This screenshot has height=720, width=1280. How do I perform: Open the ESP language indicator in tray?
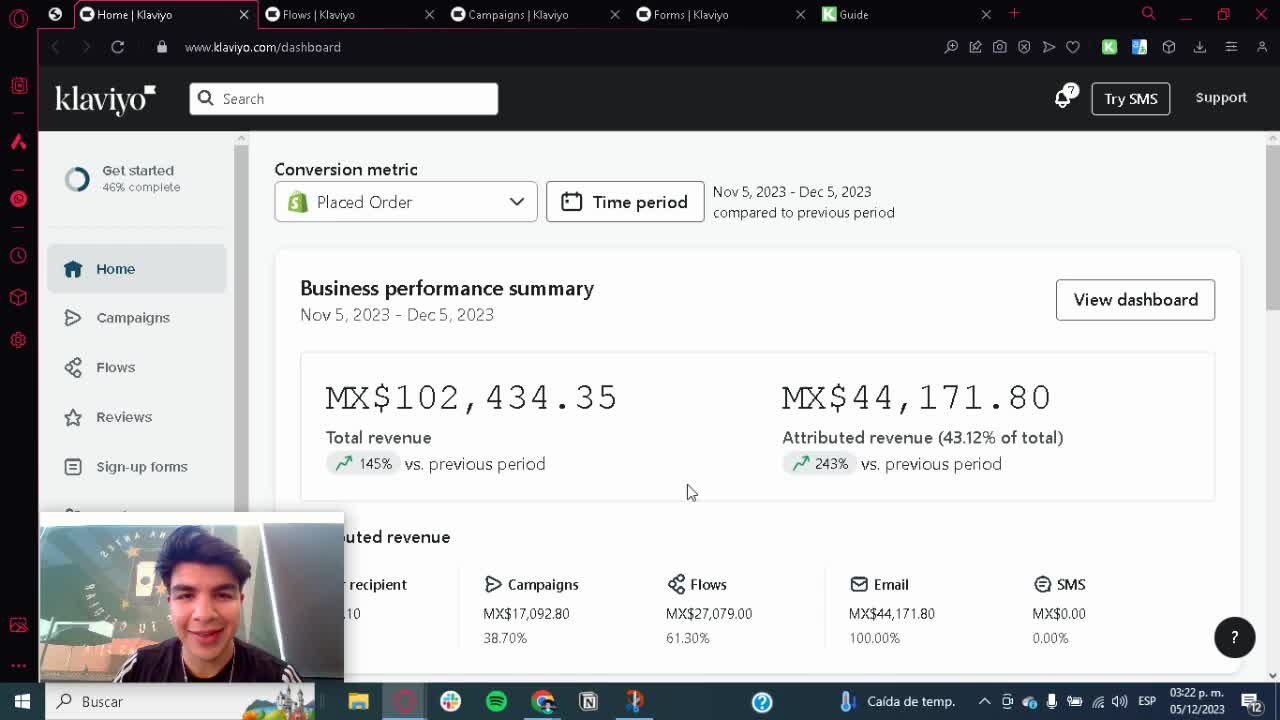(x=1147, y=701)
